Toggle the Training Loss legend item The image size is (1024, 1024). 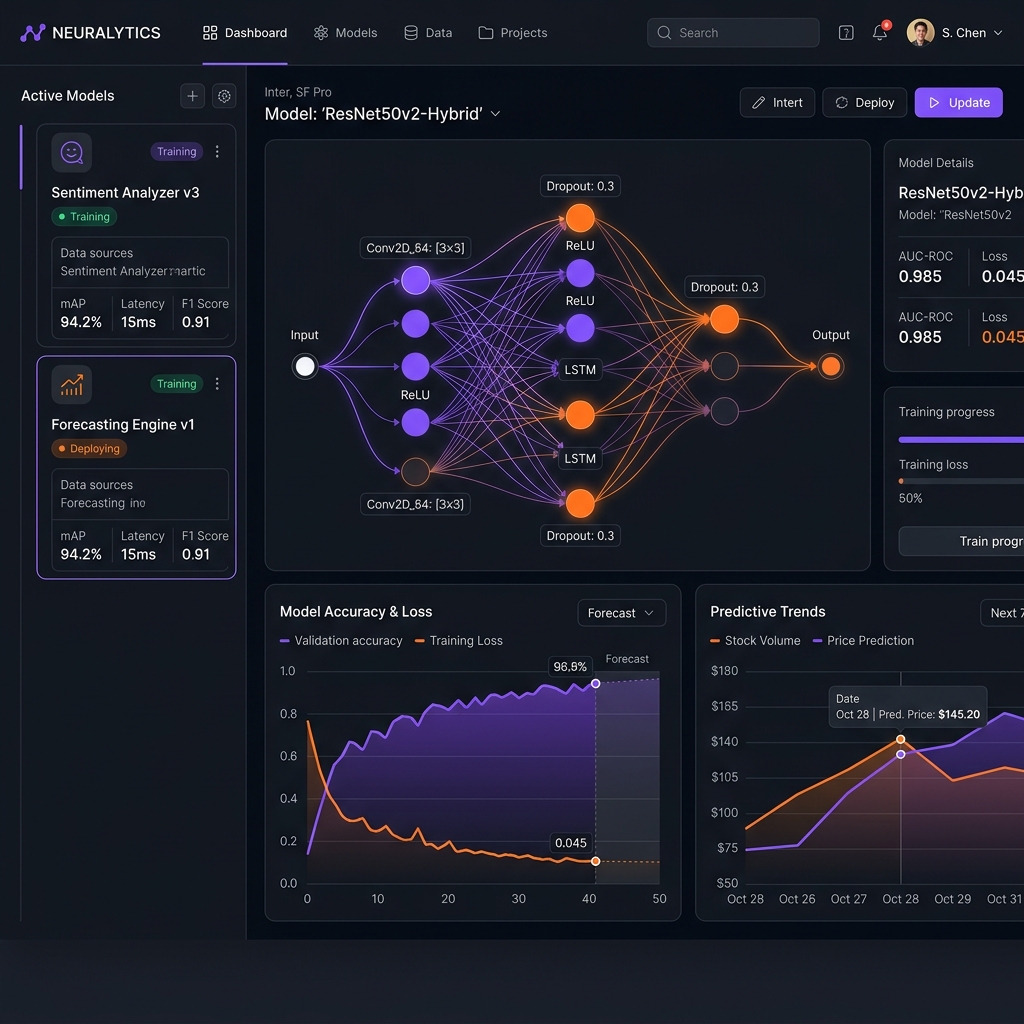coord(458,641)
